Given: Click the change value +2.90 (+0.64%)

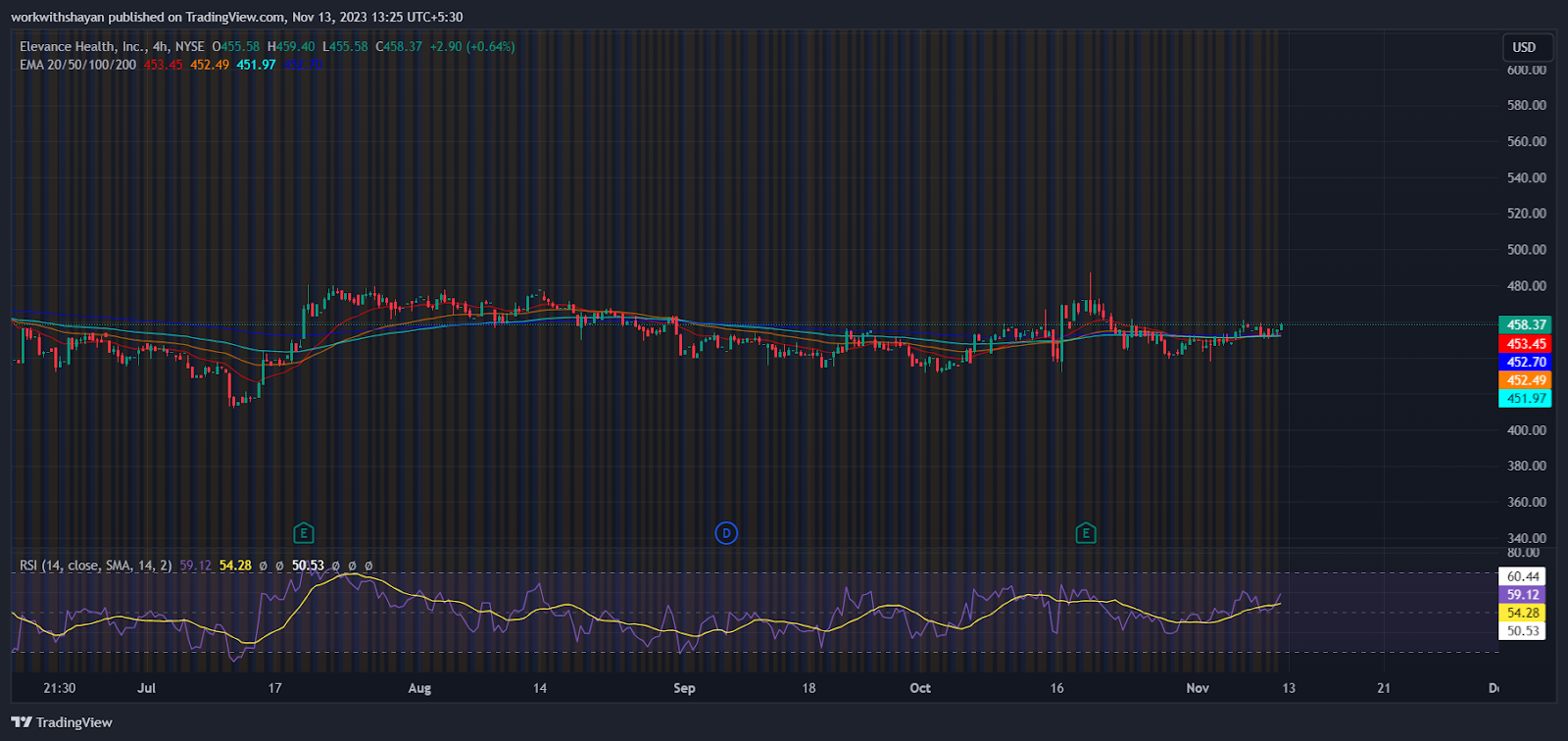Looking at the screenshot, I should coord(472,46).
